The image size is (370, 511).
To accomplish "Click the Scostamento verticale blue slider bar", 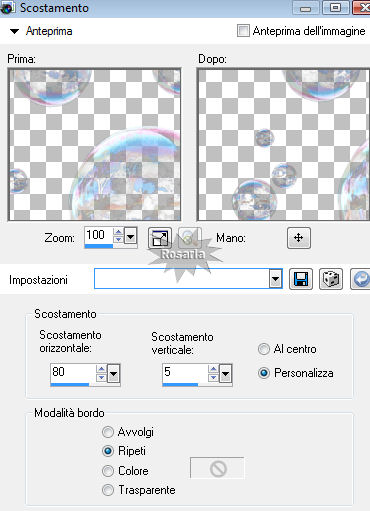I will pyautogui.click(x=180, y=384).
